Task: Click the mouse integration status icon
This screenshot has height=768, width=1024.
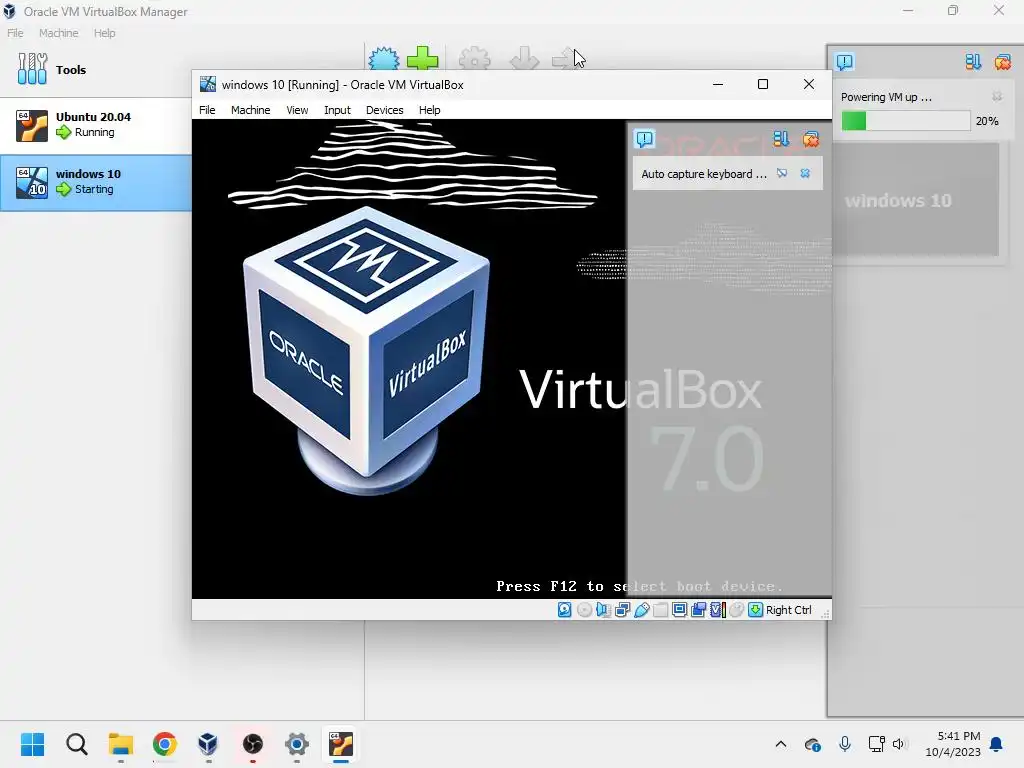Action: coord(737,610)
